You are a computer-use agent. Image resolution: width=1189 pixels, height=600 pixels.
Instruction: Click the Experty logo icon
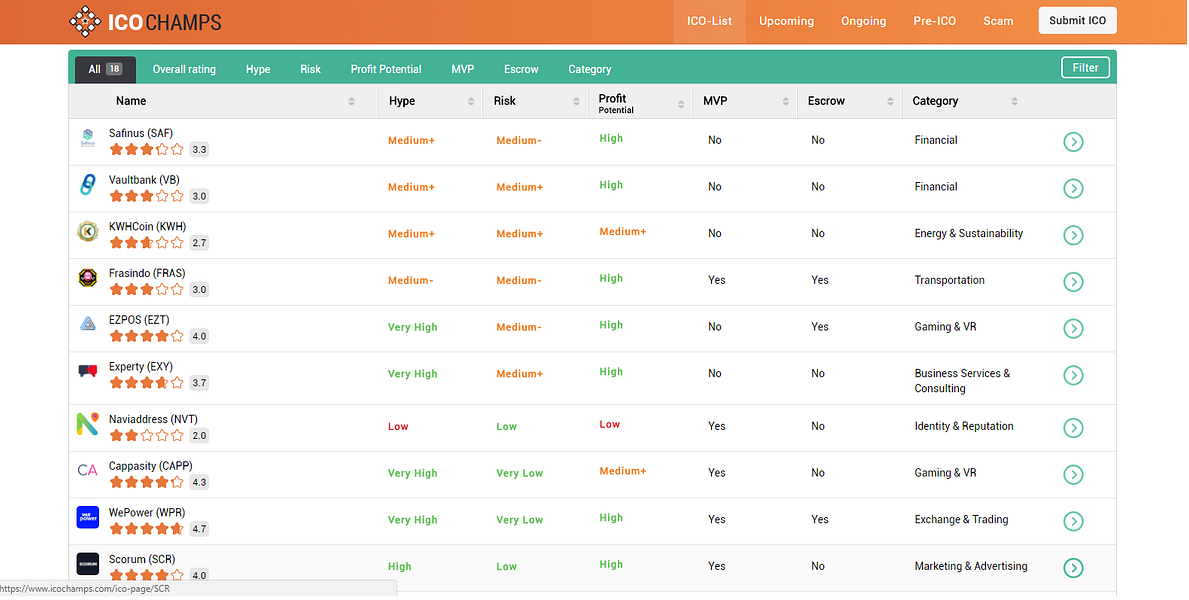(x=88, y=372)
